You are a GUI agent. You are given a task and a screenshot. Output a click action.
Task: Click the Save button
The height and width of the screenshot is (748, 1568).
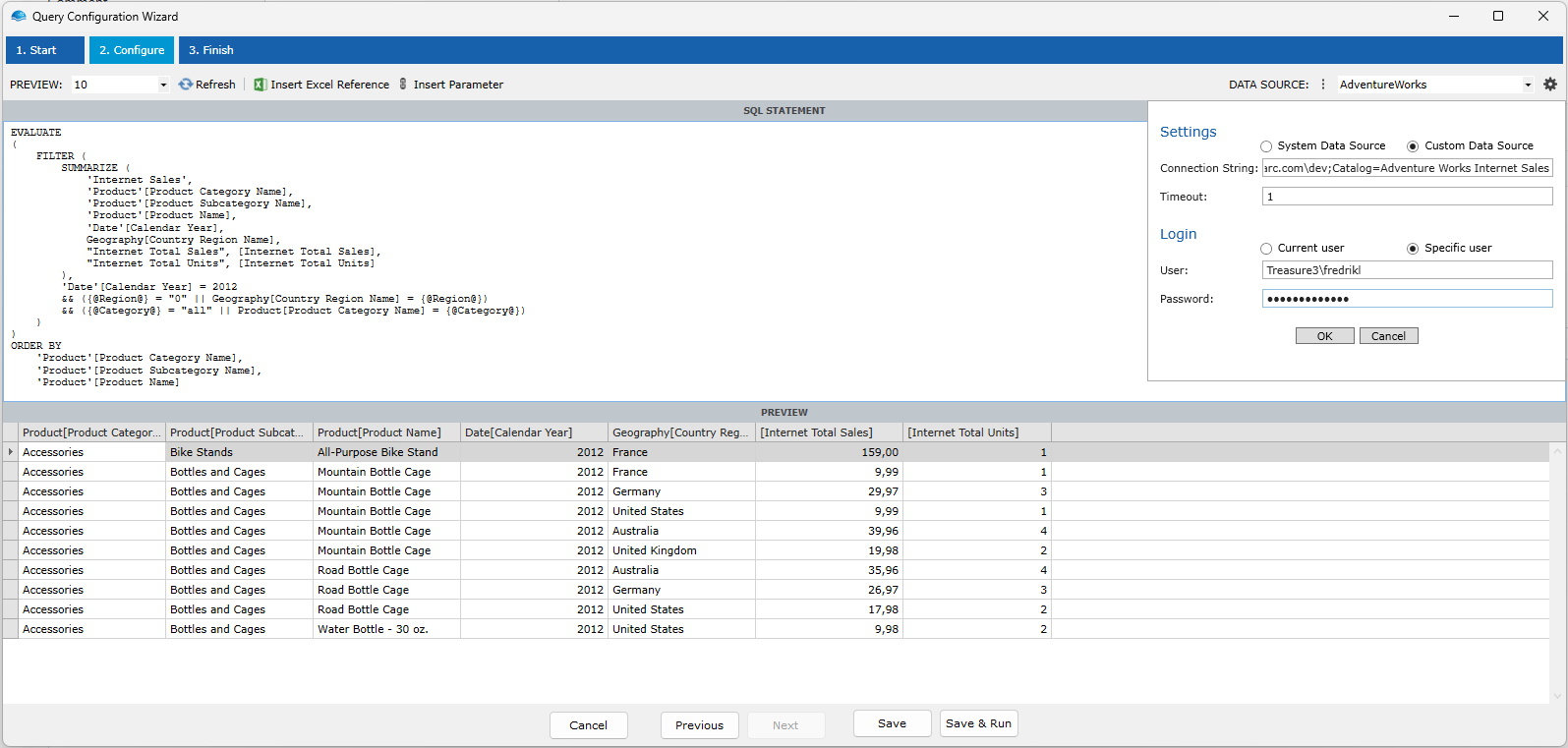point(893,723)
